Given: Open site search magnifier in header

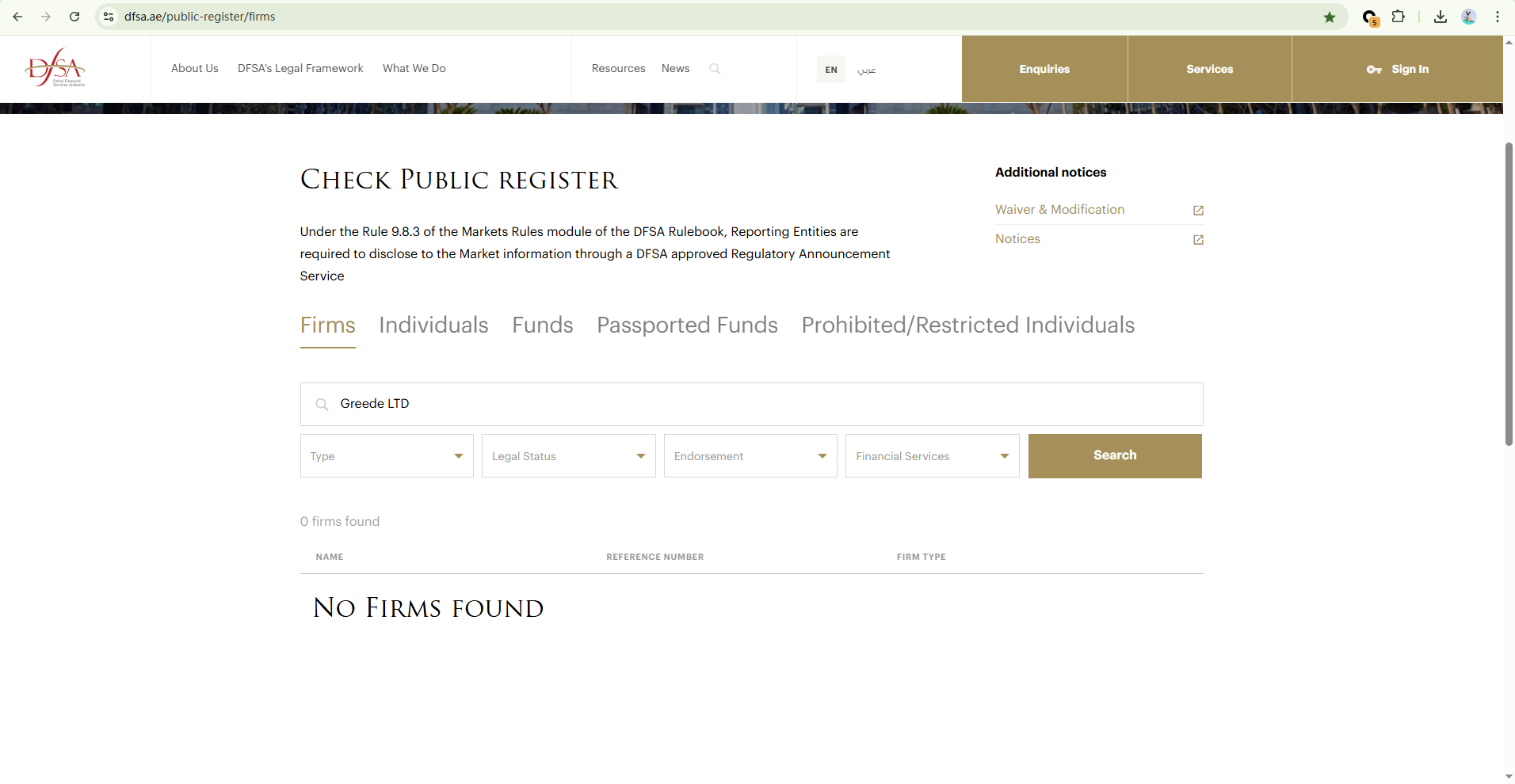Looking at the screenshot, I should click(x=715, y=69).
